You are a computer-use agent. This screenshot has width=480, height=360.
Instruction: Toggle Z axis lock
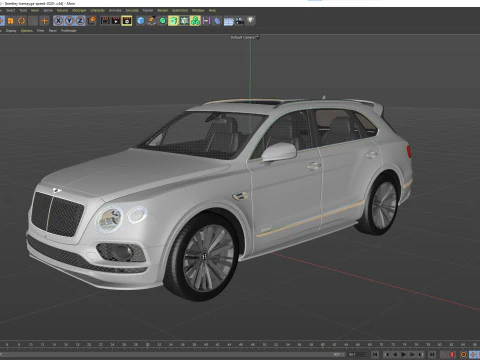coord(80,21)
